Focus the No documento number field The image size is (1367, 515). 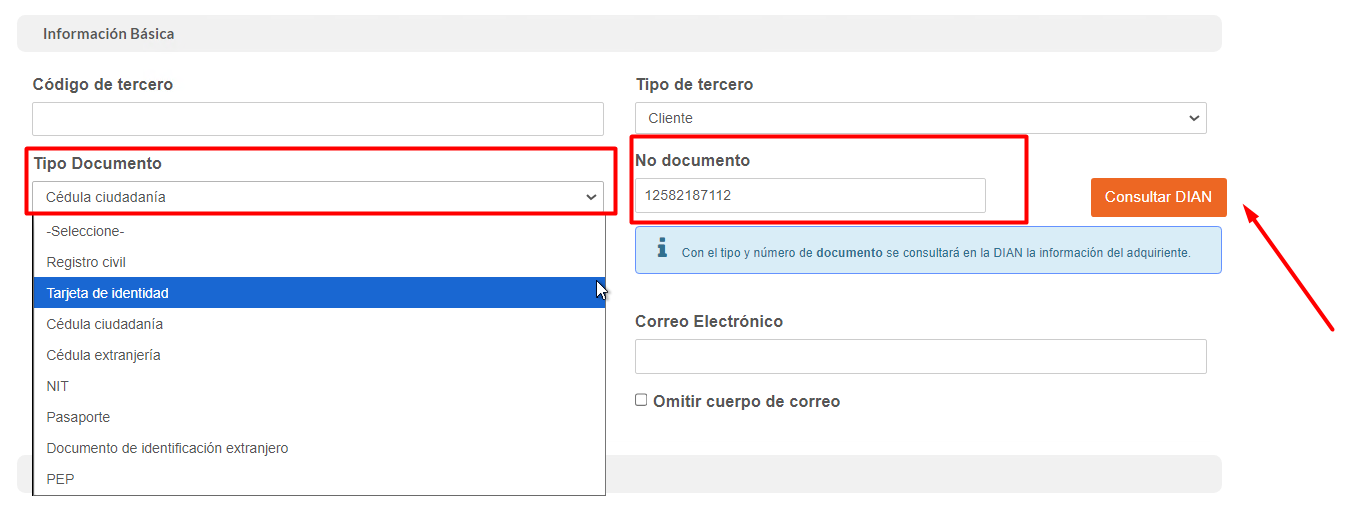[x=809, y=196]
